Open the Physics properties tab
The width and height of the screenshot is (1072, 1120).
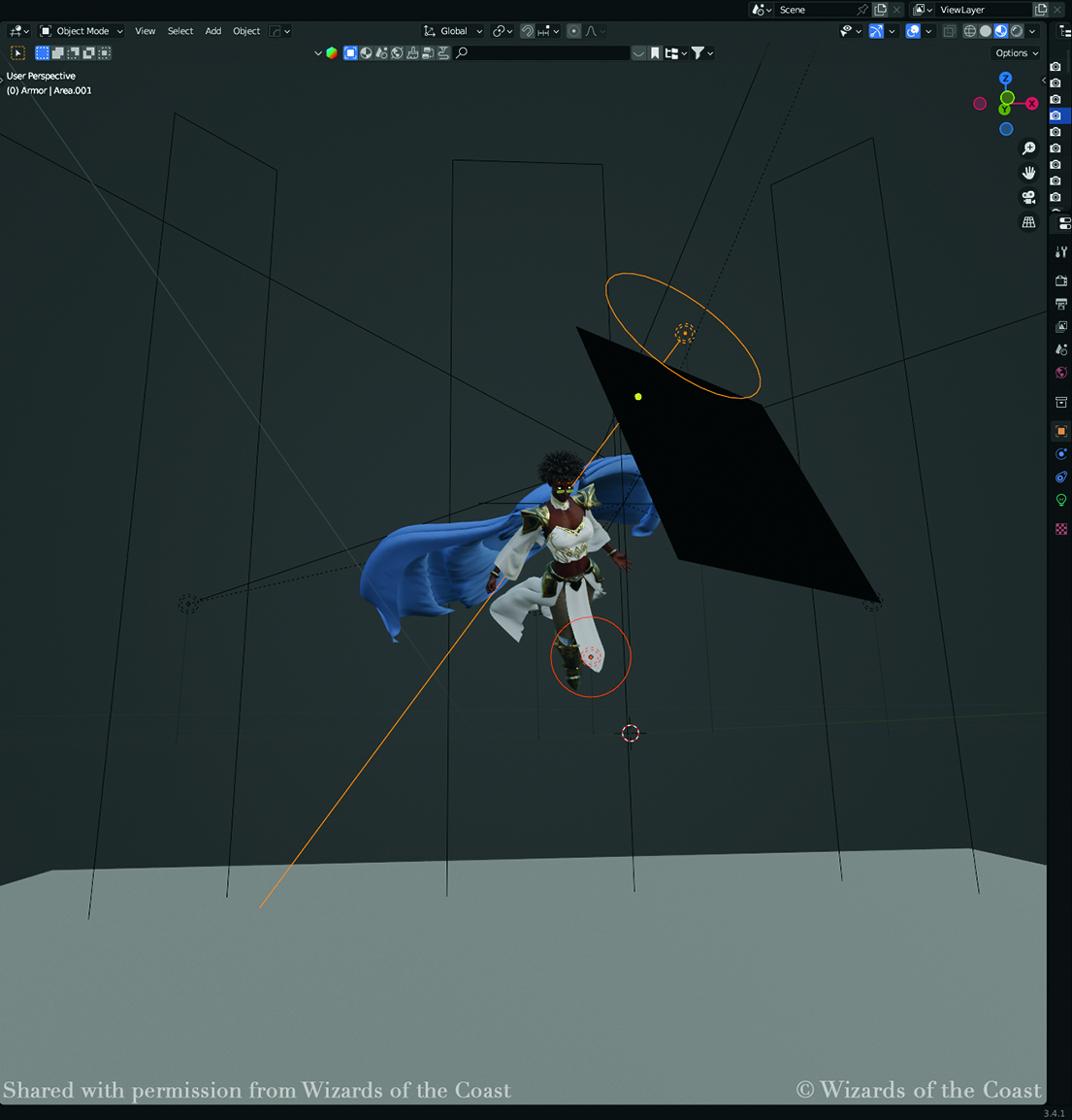(x=1061, y=454)
